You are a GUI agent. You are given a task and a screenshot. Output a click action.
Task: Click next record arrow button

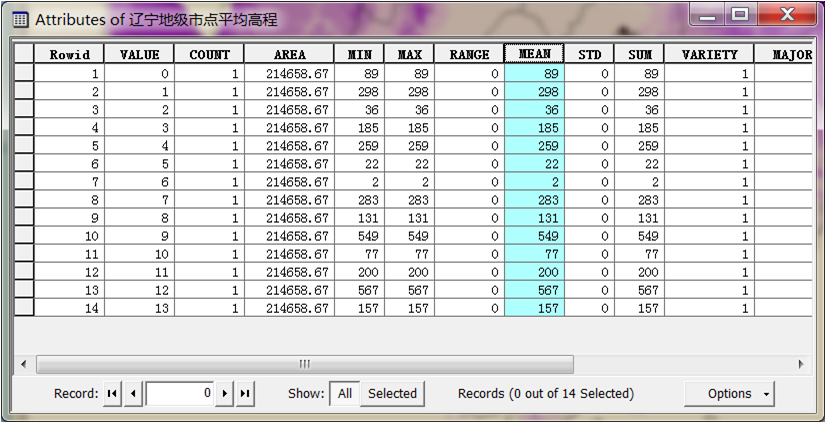(225, 394)
